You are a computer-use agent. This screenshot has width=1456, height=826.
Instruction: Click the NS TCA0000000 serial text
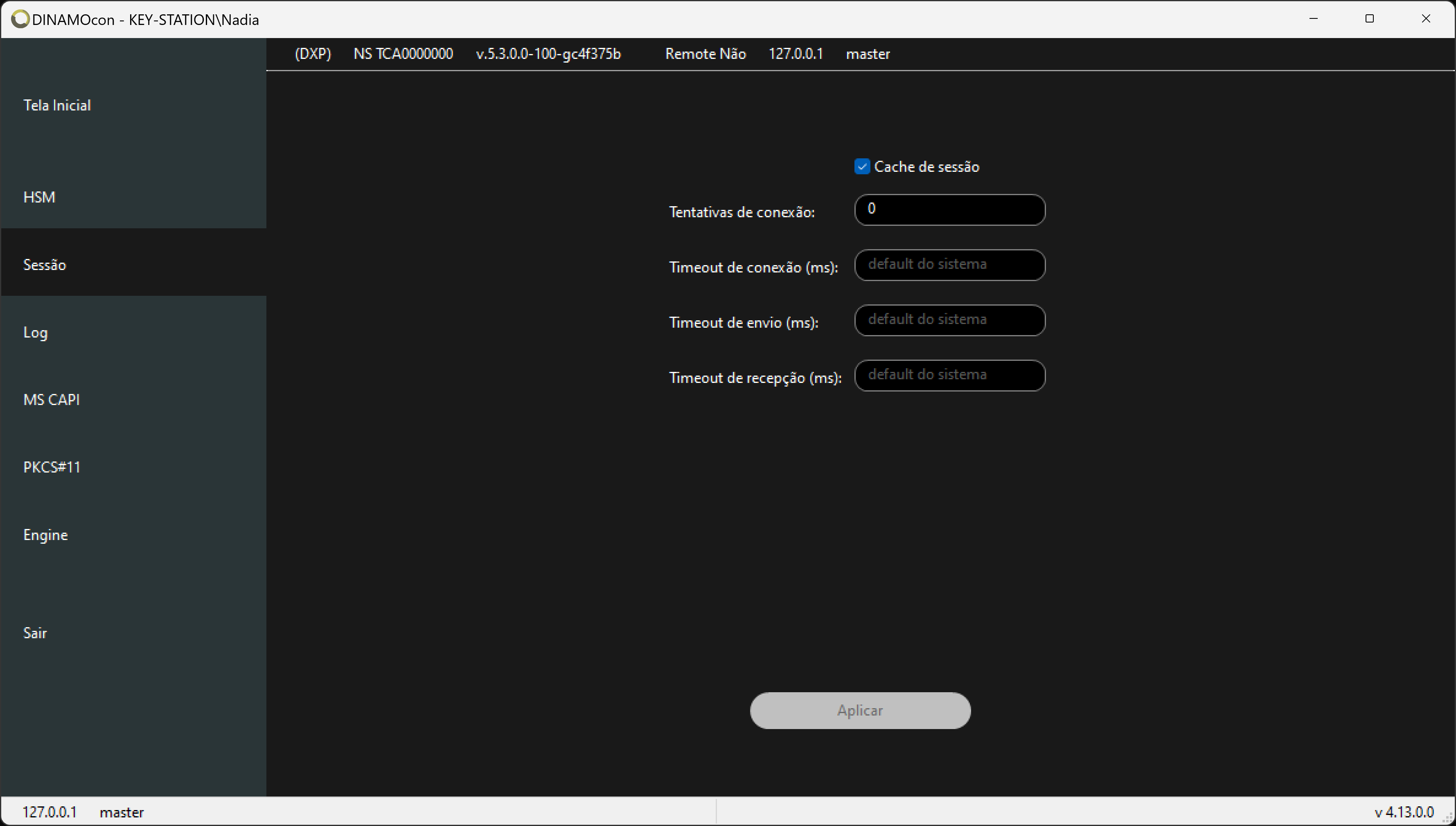click(x=403, y=54)
